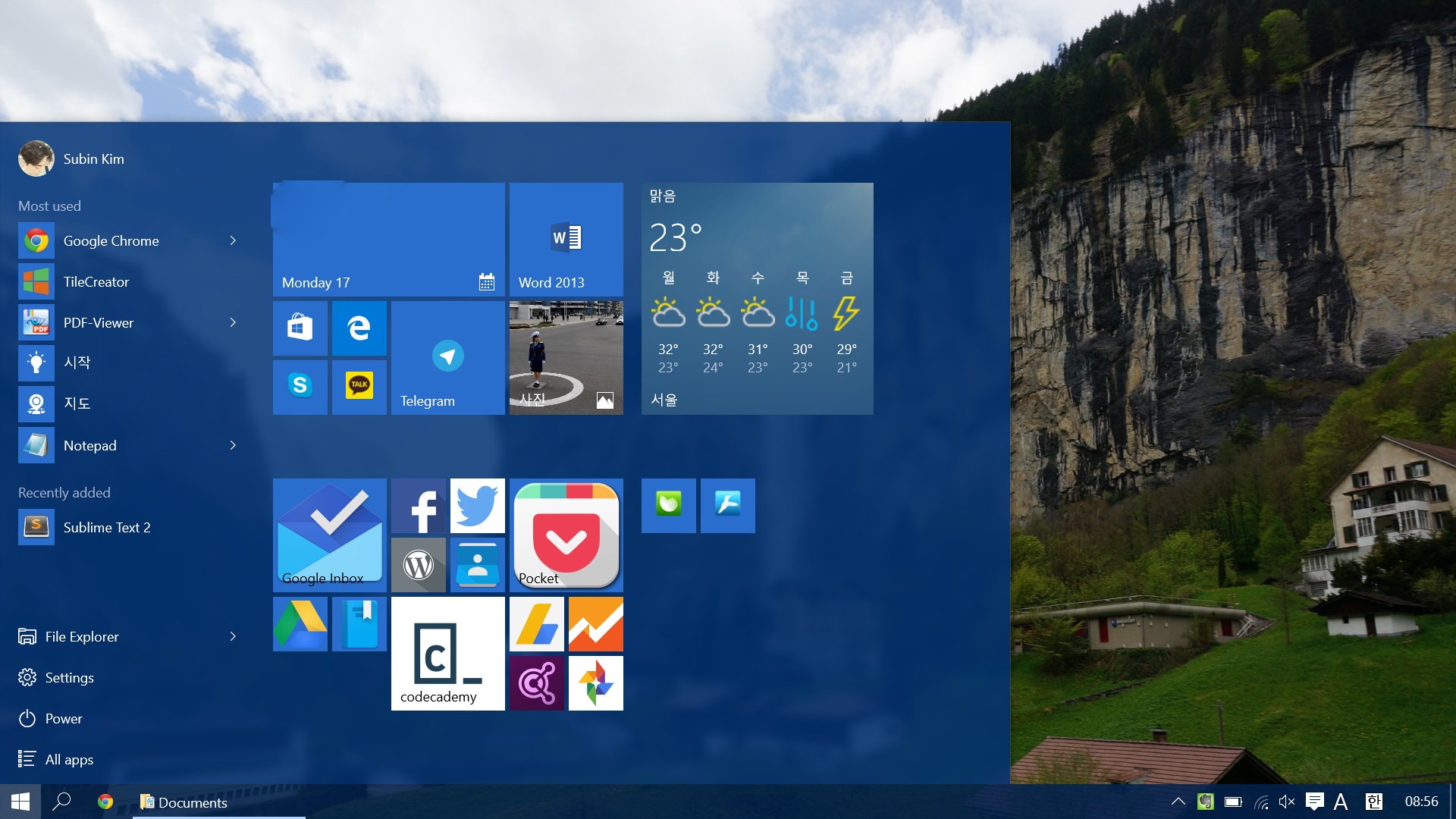Viewport: 1456px width, 819px height.
Task: Show hidden system tray icons
Action: [x=1178, y=802]
